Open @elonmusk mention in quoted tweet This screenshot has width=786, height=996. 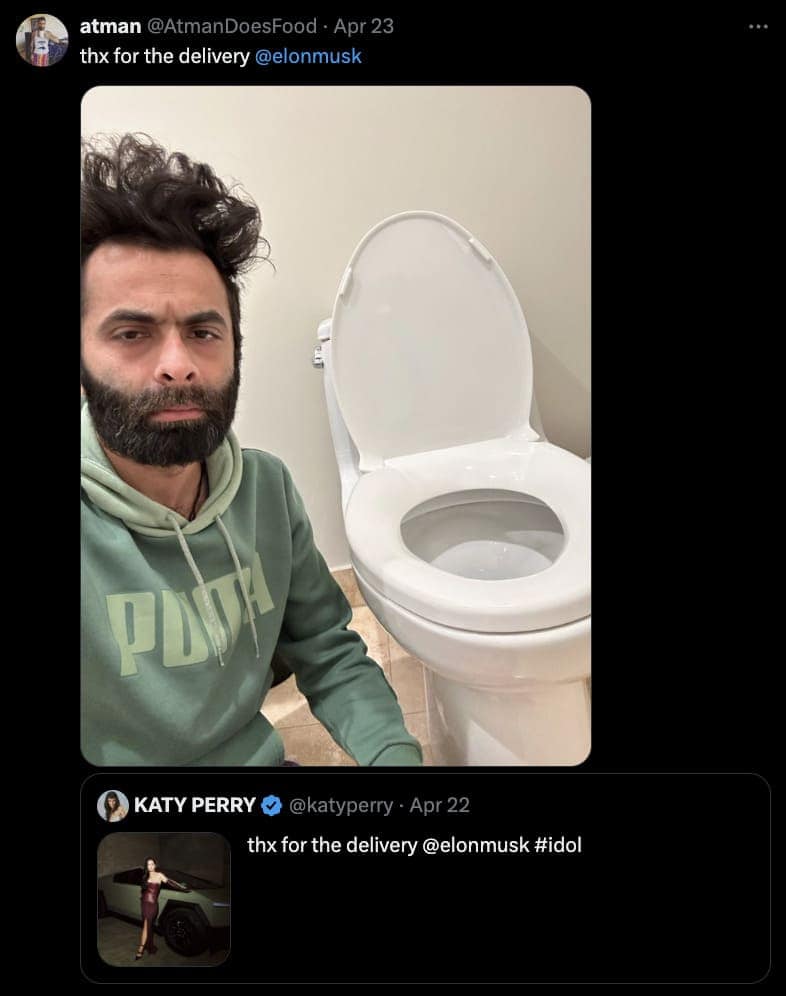(469, 845)
